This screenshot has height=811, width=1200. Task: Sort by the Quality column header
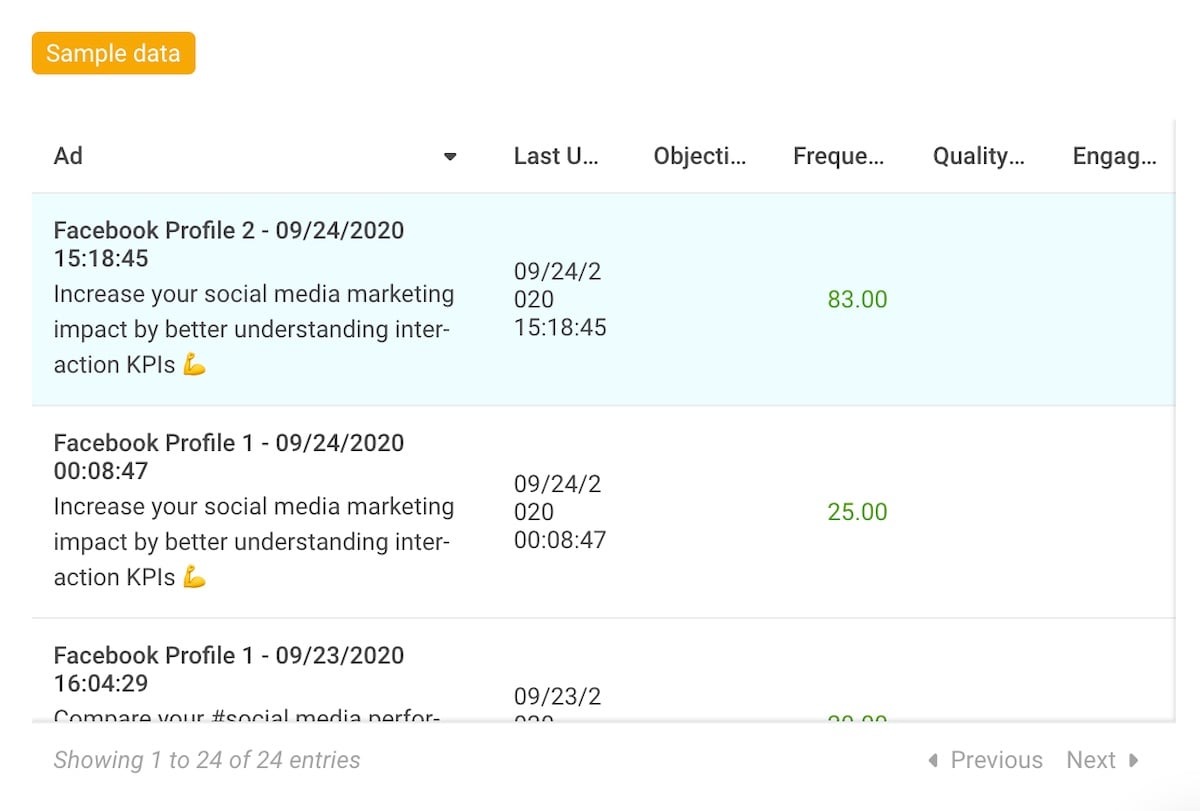point(976,156)
